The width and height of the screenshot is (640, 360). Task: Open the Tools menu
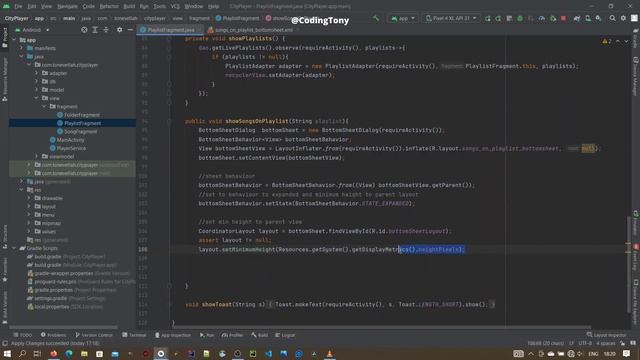[x=160, y=6]
